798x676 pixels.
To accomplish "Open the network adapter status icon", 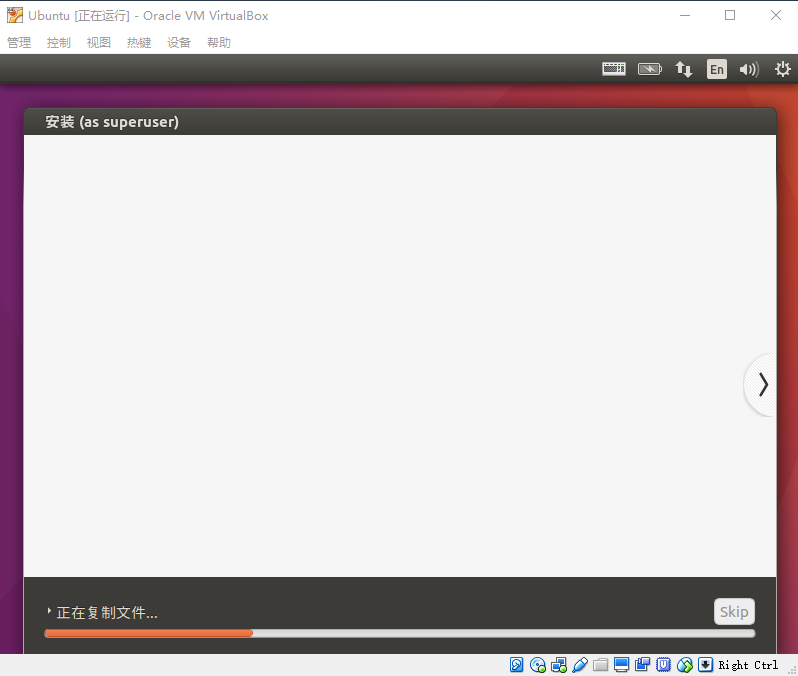I will tap(559, 665).
